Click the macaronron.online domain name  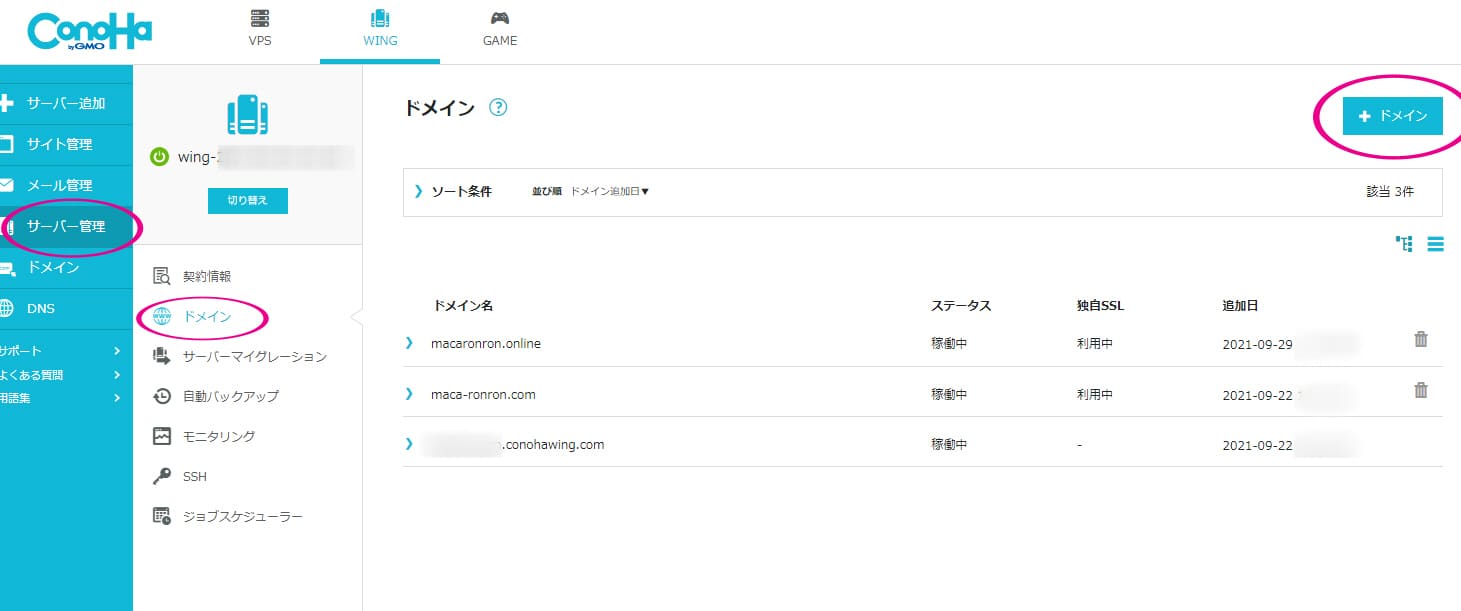tap(486, 343)
